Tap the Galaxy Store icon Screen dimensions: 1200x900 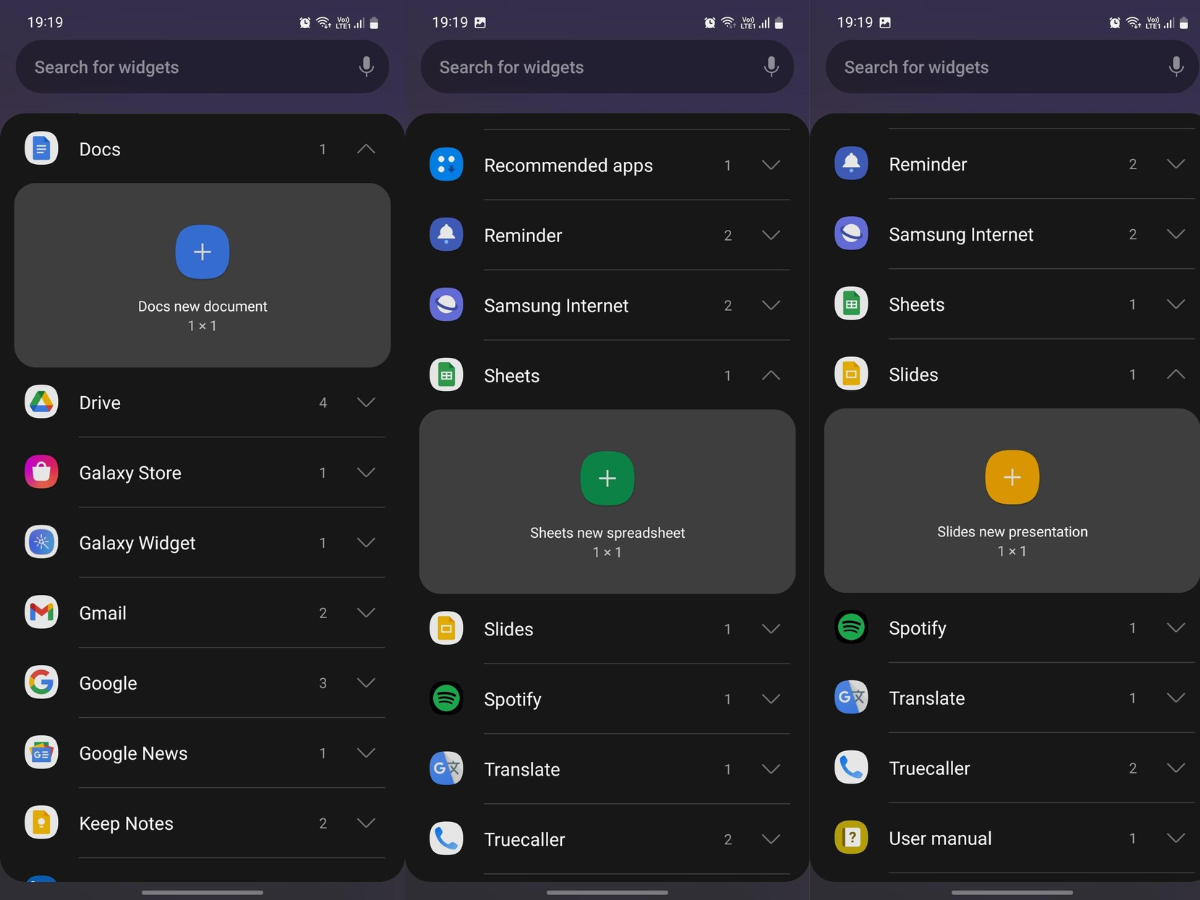click(42, 472)
